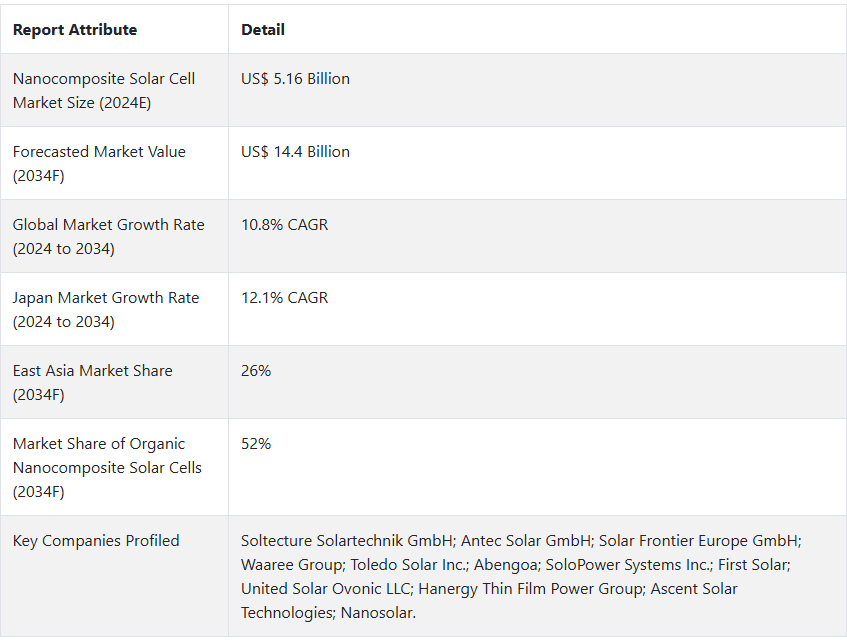Click Soltecture Solartechnik GmbH company name

coord(347,541)
